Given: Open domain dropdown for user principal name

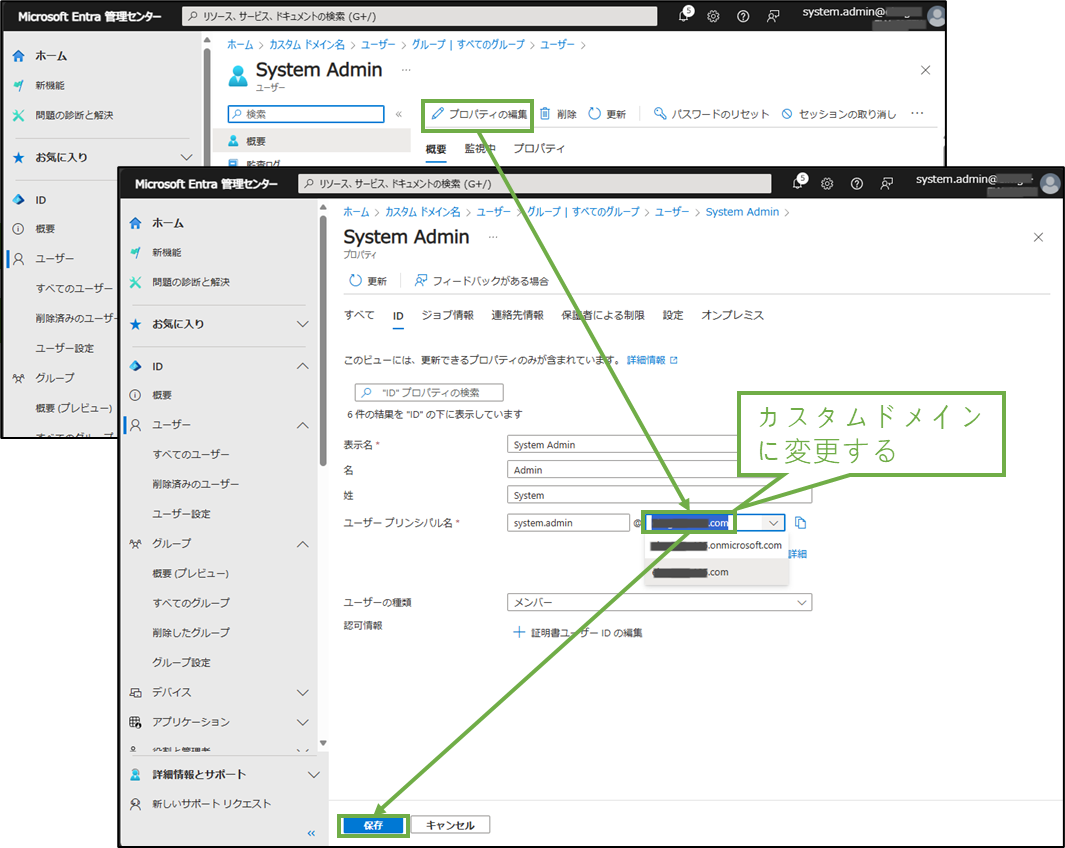Looking at the screenshot, I should (773, 523).
